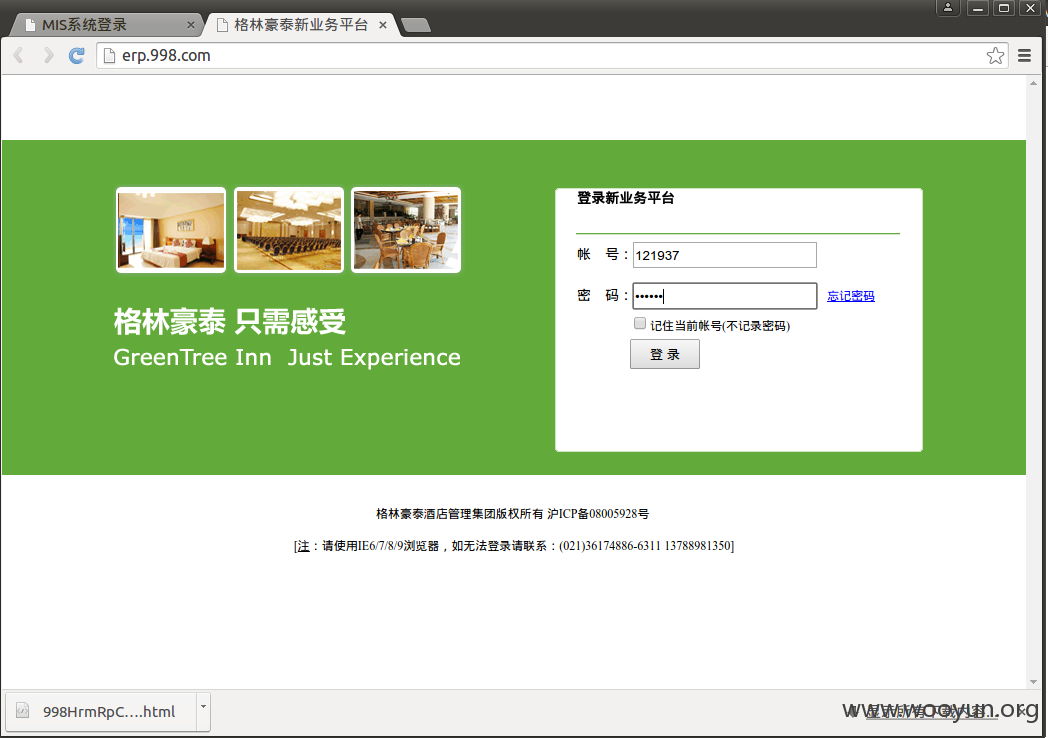Bookmark page with the star icon
The image size is (1048, 738).
[x=995, y=55]
